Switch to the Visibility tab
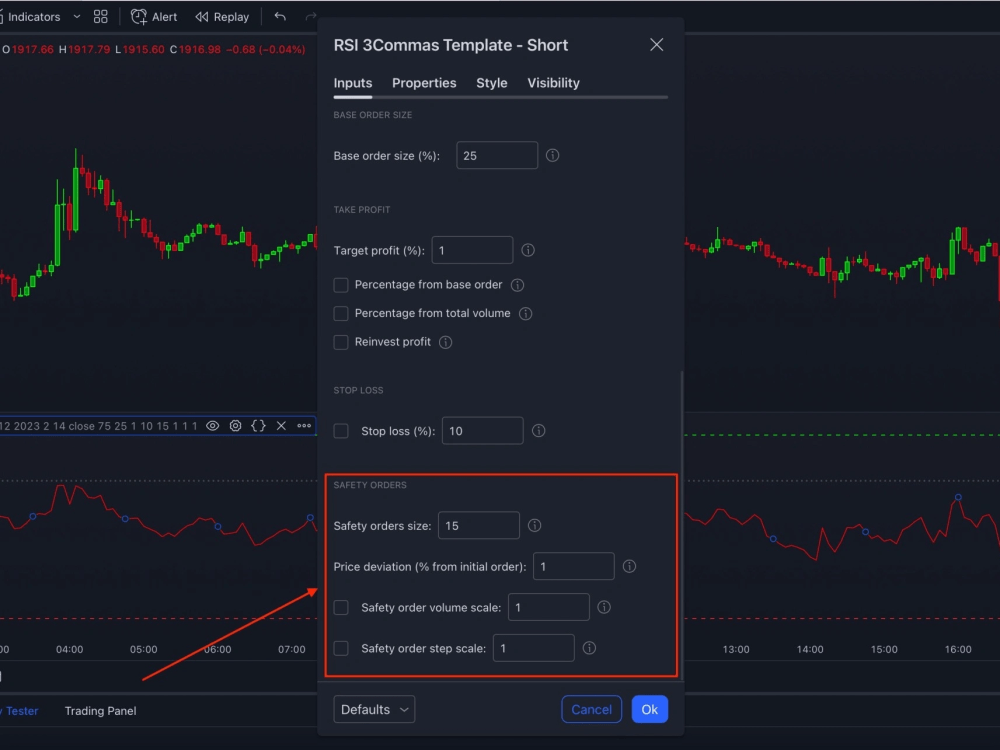Viewport: 1000px width, 750px height. pos(554,83)
